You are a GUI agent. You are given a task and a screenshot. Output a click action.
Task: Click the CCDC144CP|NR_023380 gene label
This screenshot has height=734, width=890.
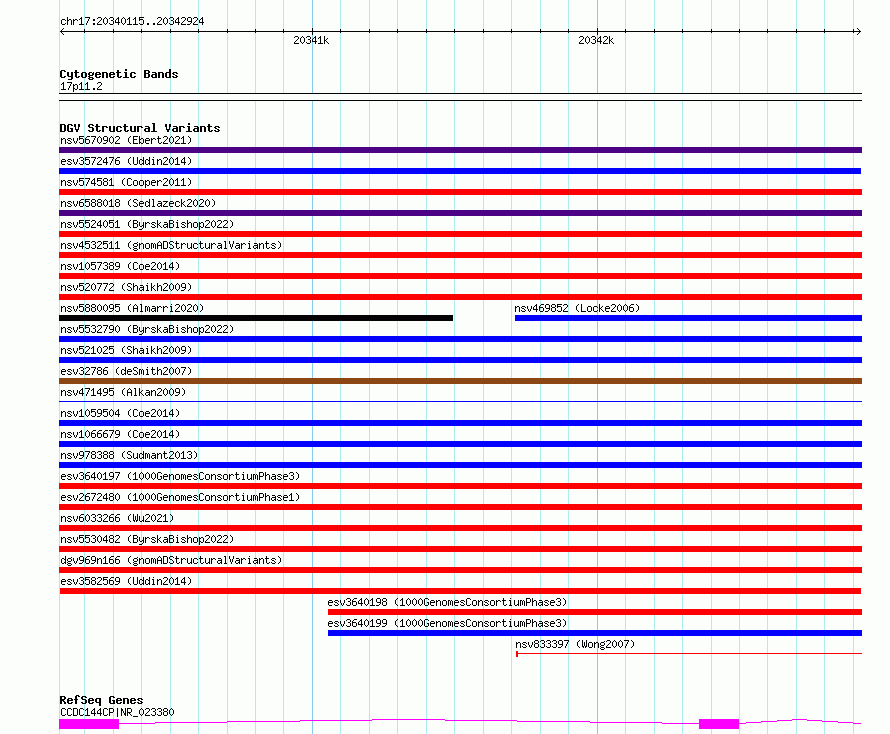coord(117,712)
